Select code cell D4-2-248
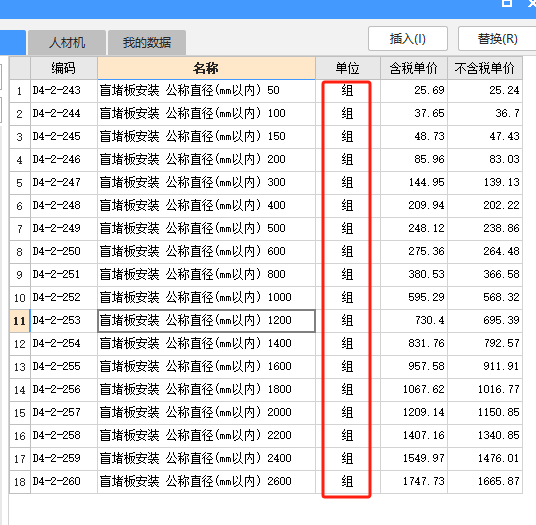This screenshot has width=536, height=525. (x=64, y=205)
